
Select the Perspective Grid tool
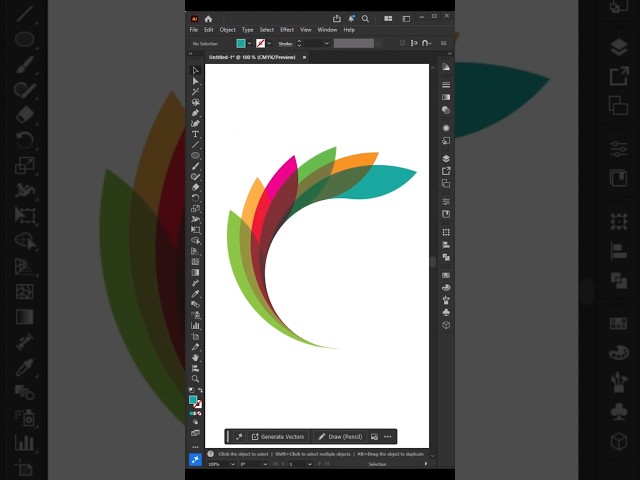click(x=196, y=251)
